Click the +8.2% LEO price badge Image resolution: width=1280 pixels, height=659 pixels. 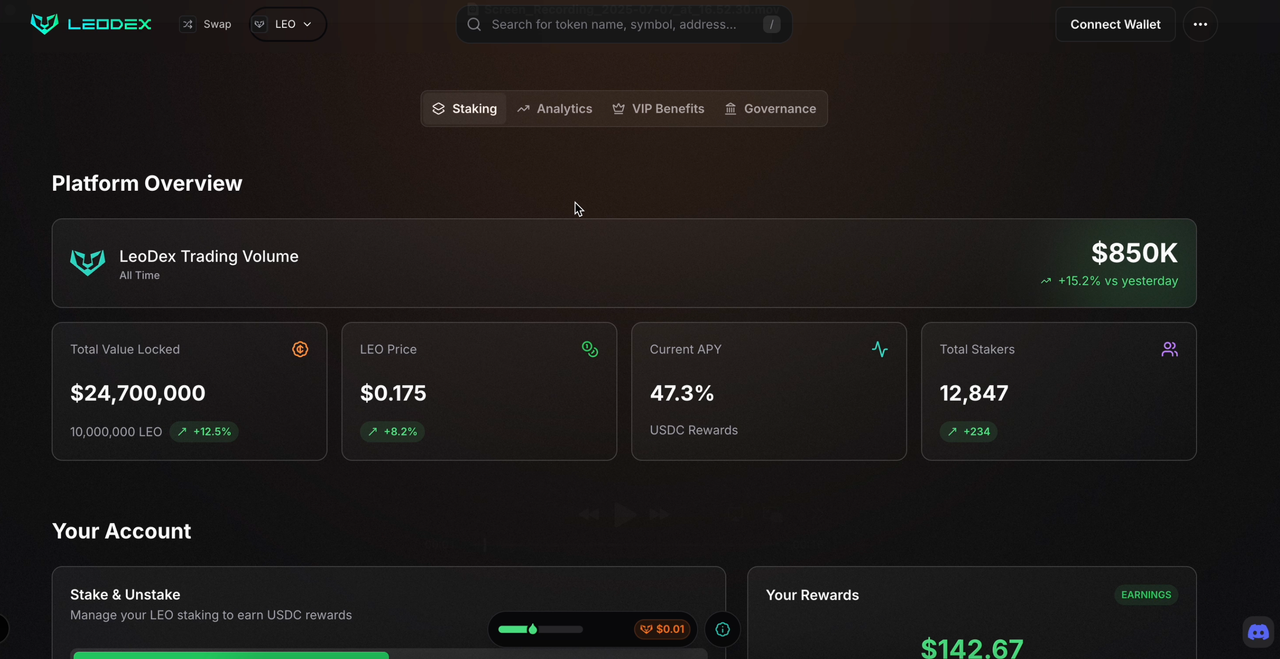(x=392, y=432)
